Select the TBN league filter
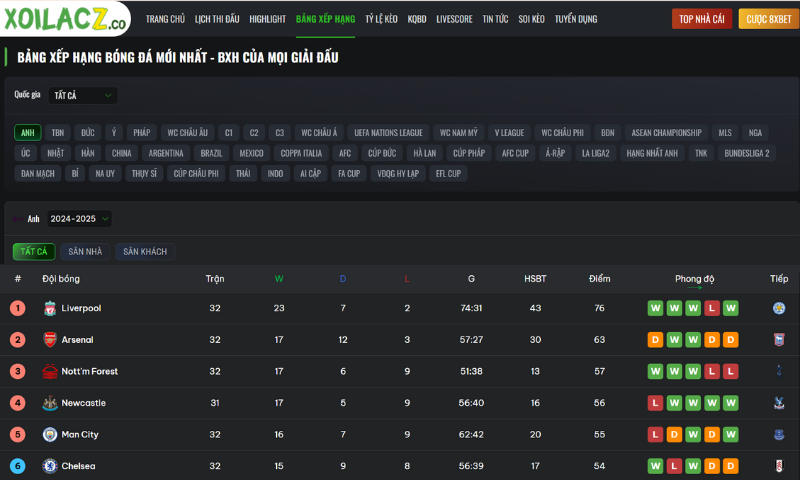 58,133
